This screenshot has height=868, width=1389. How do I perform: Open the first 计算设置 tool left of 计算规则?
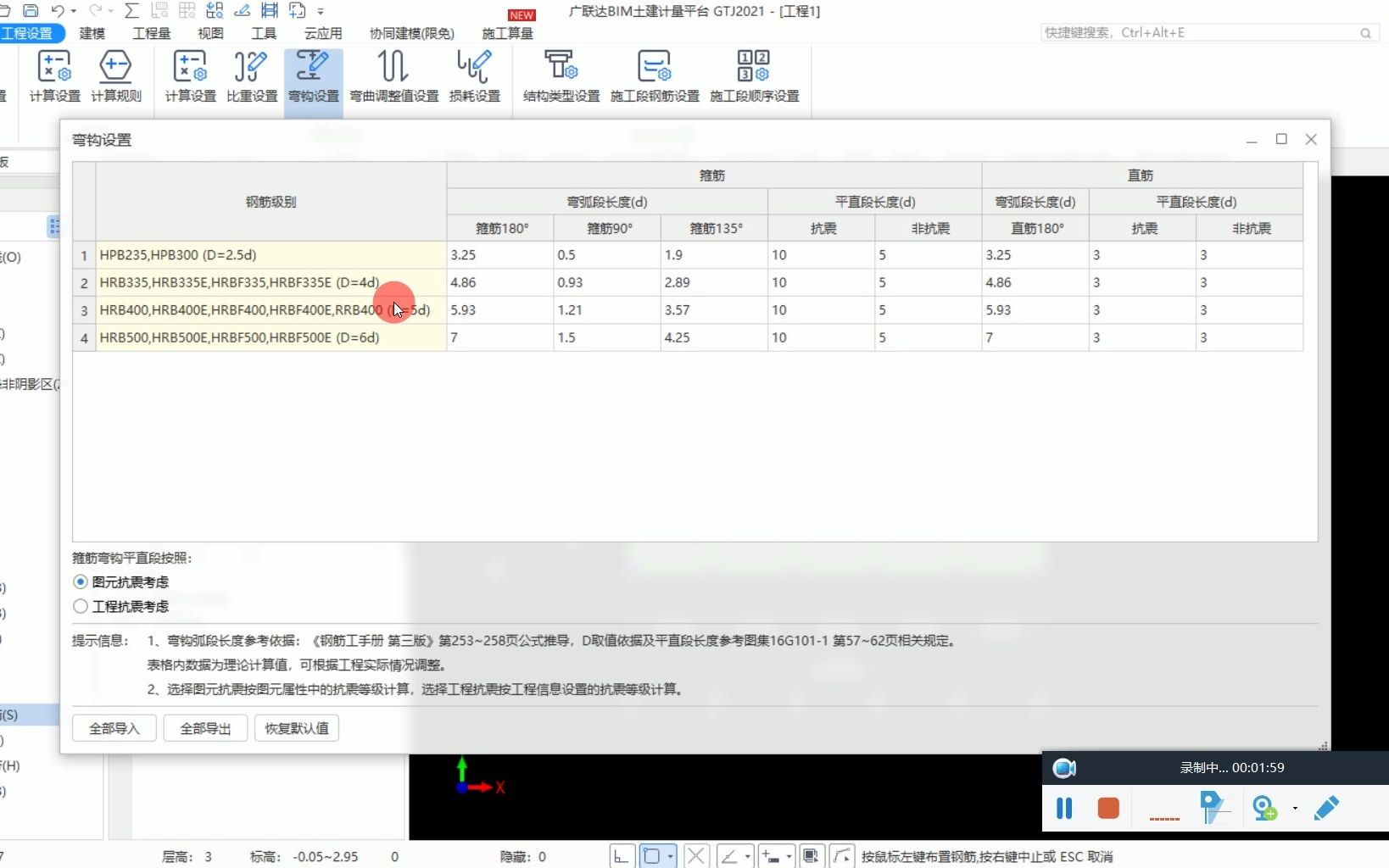55,76
